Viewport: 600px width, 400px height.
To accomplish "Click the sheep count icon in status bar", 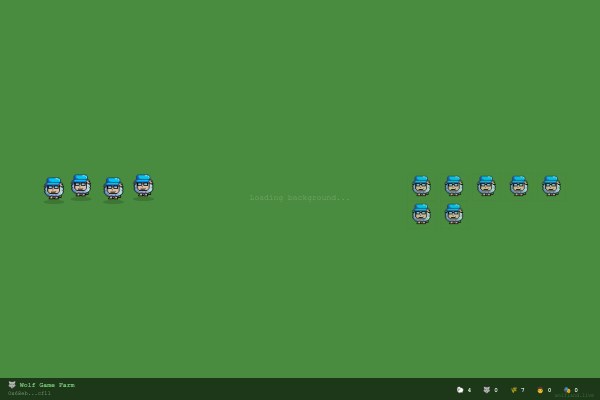I will click(460, 390).
